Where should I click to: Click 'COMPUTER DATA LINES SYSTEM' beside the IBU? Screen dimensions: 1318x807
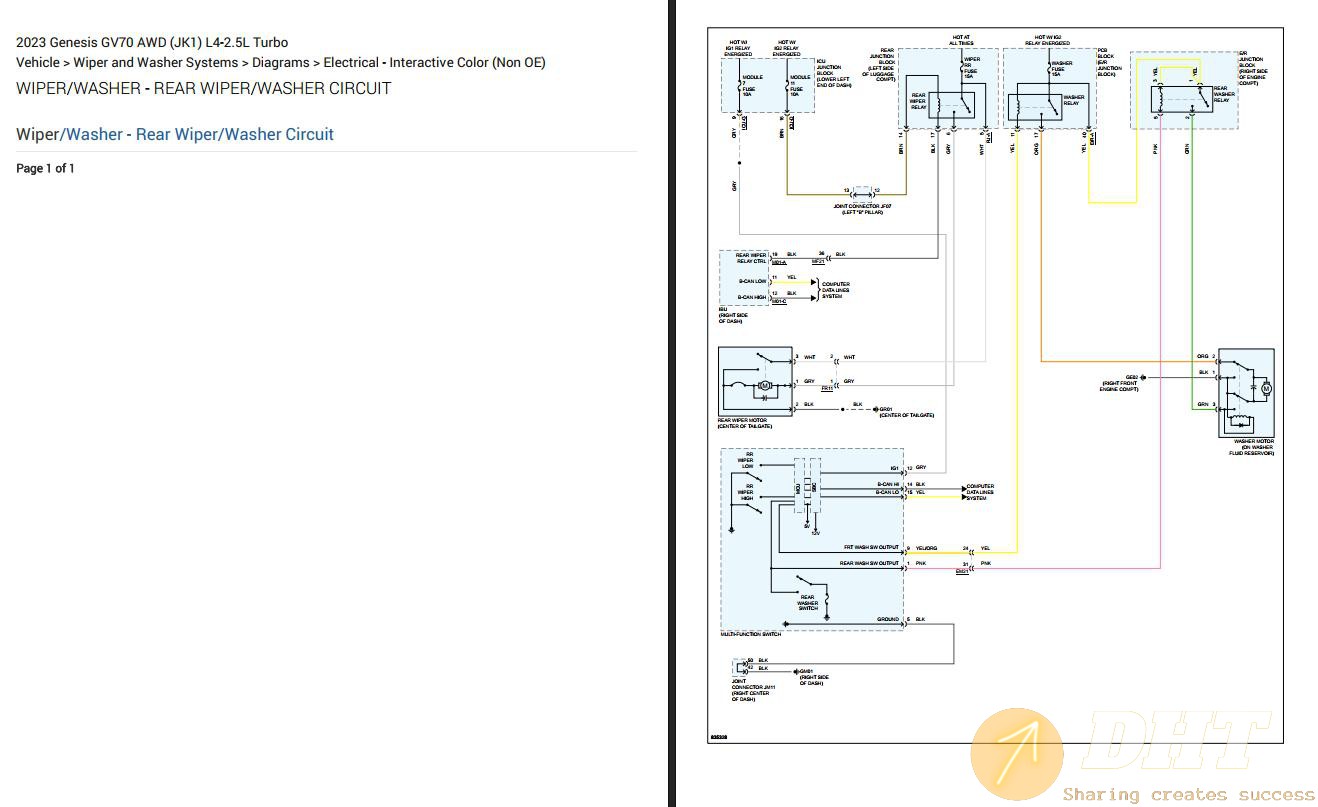coord(836,290)
